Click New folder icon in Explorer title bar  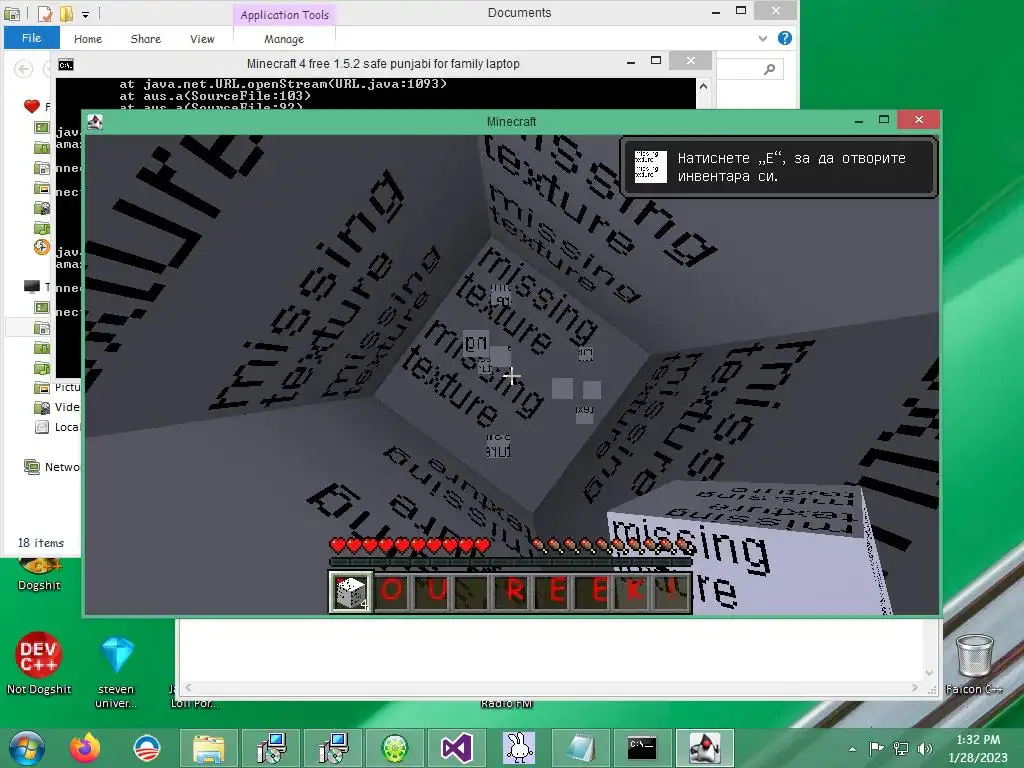point(67,13)
